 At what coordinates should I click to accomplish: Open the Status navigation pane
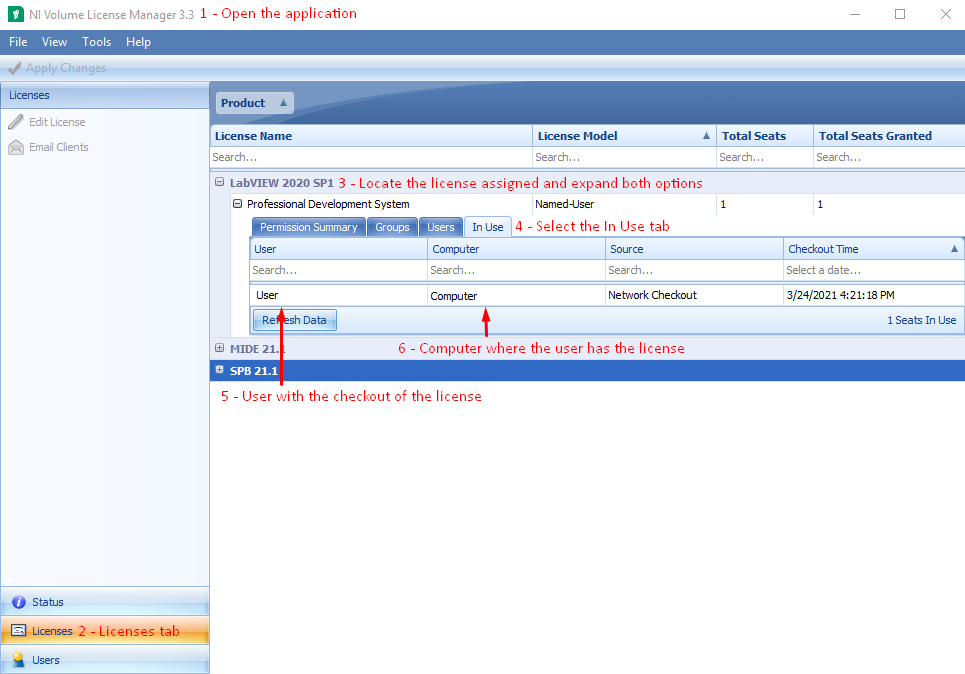(x=105, y=602)
